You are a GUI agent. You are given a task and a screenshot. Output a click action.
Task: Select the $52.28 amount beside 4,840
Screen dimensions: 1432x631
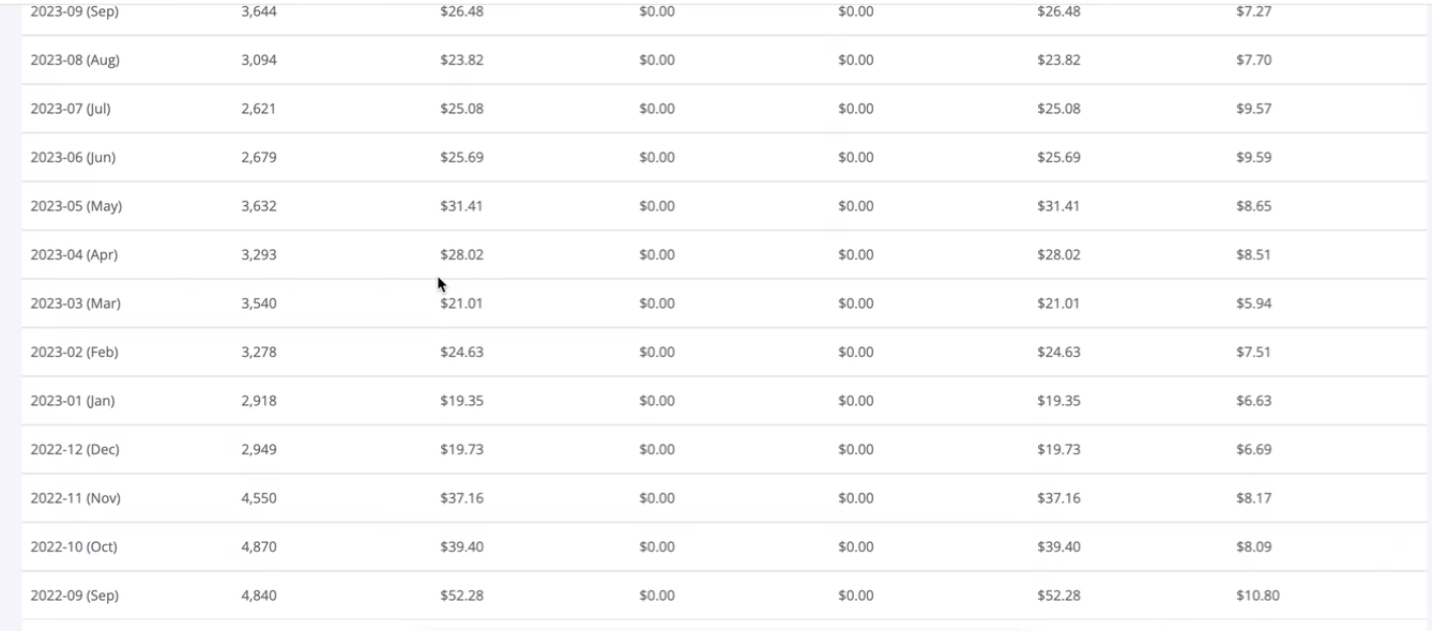[462, 596]
